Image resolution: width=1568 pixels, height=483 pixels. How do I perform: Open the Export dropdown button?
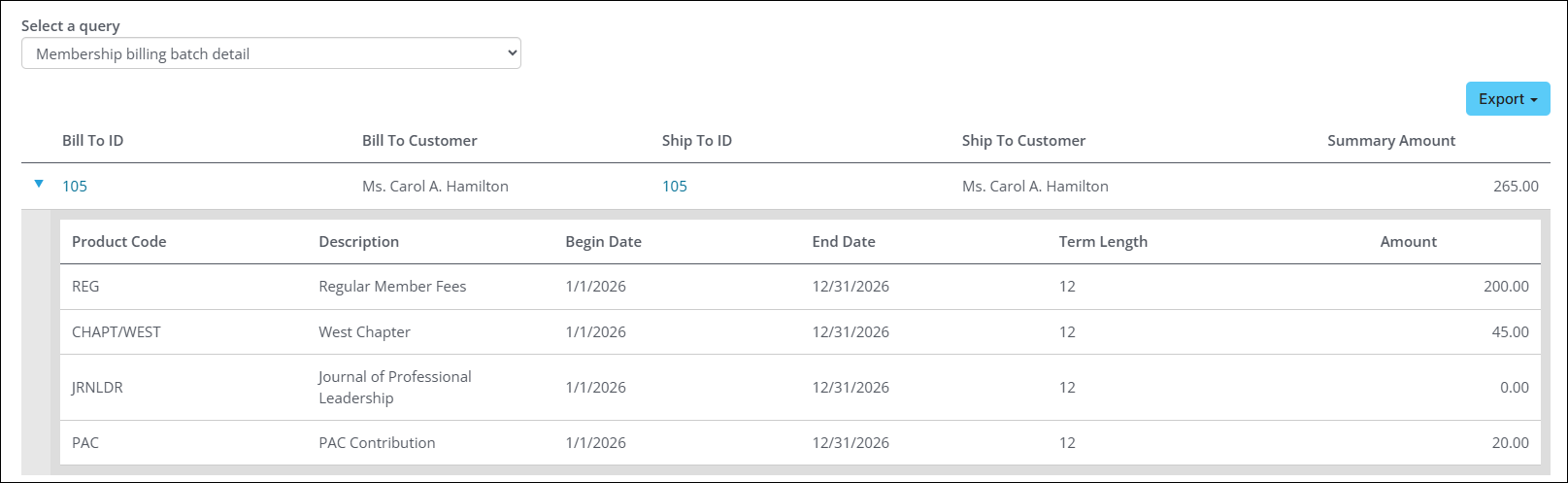point(1507,99)
